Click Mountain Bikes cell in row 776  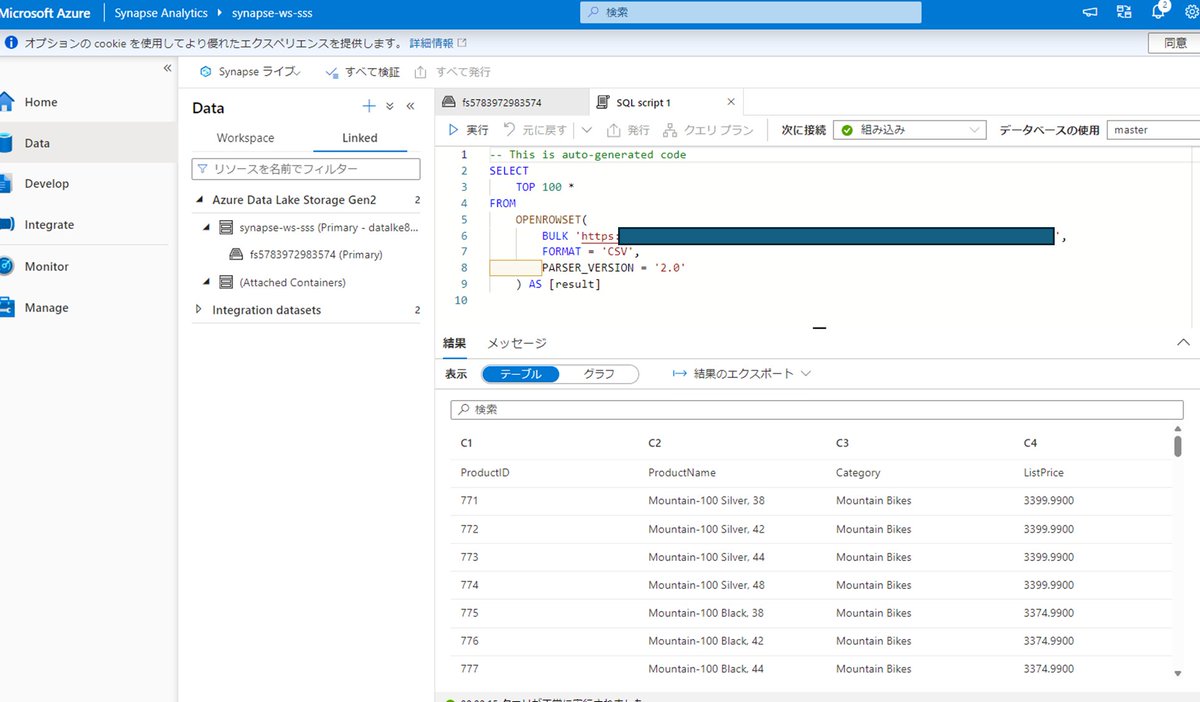pos(873,640)
